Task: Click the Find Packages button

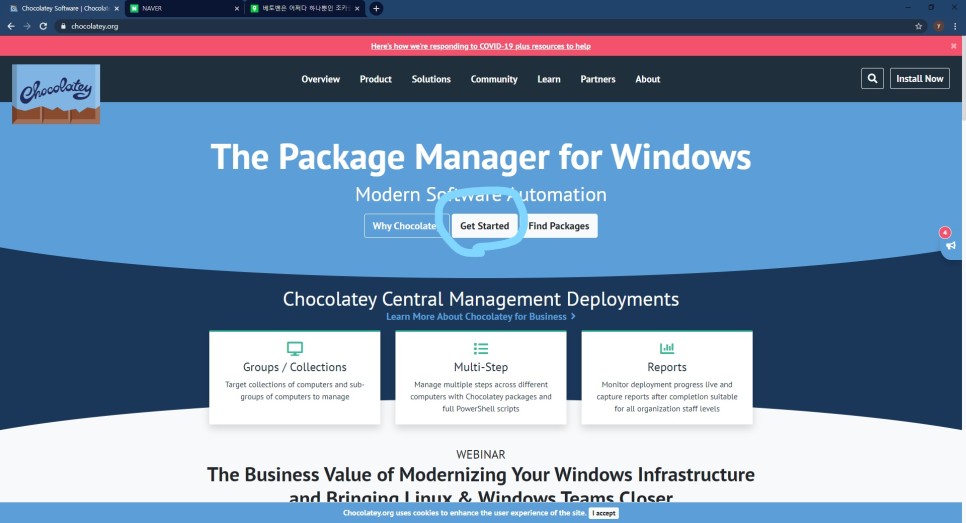Action: pyautogui.click(x=559, y=225)
